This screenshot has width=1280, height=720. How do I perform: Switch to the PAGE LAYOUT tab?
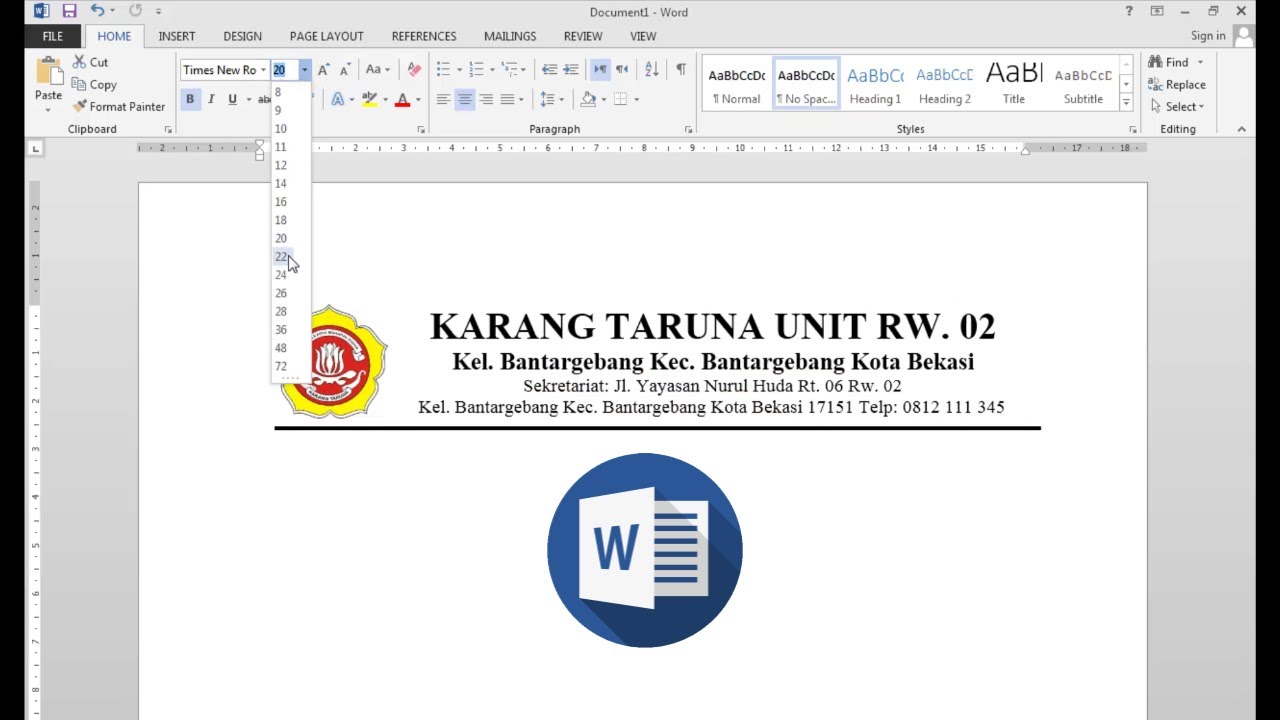pyautogui.click(x=327, y=36)
